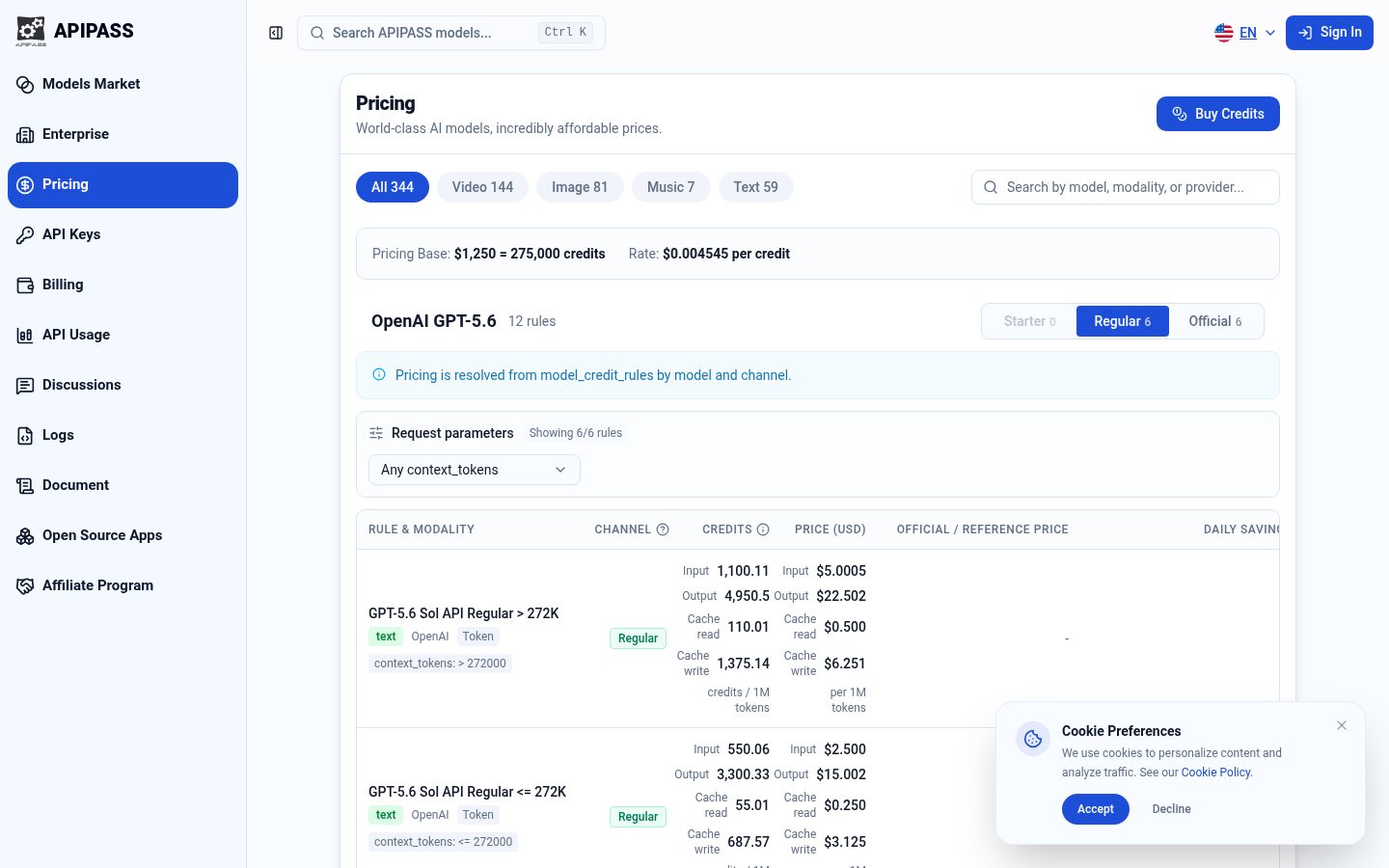Filter by Image 81 tab

(x=580, y=187)
